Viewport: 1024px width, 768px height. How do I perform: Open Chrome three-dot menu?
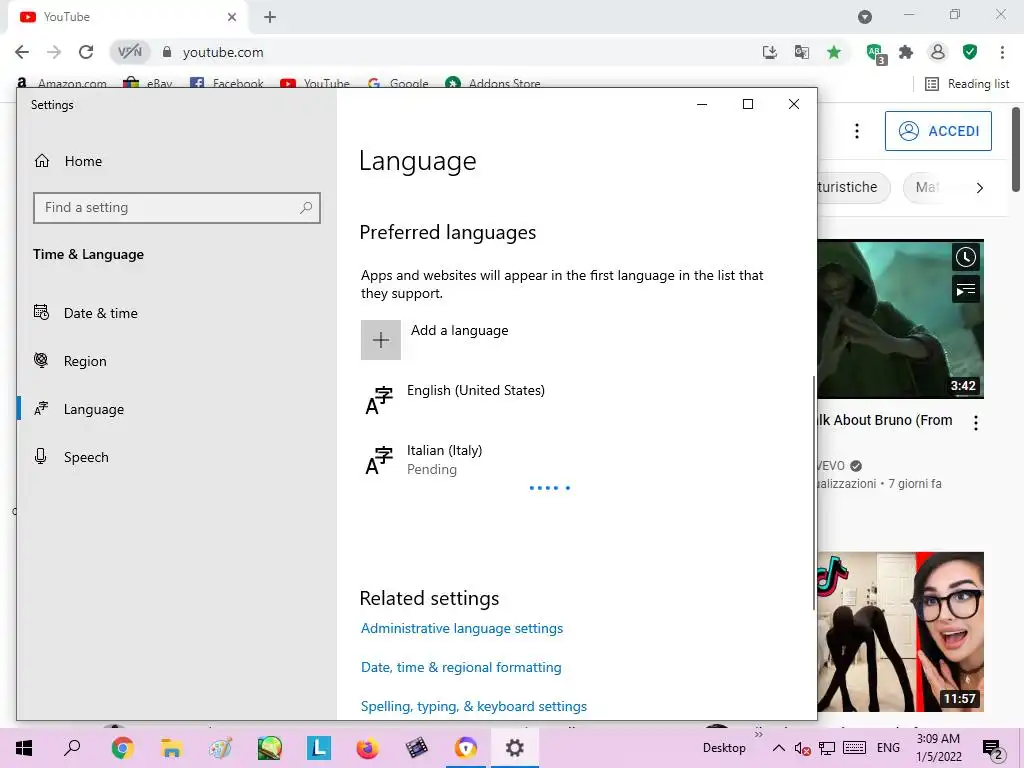1002,52
